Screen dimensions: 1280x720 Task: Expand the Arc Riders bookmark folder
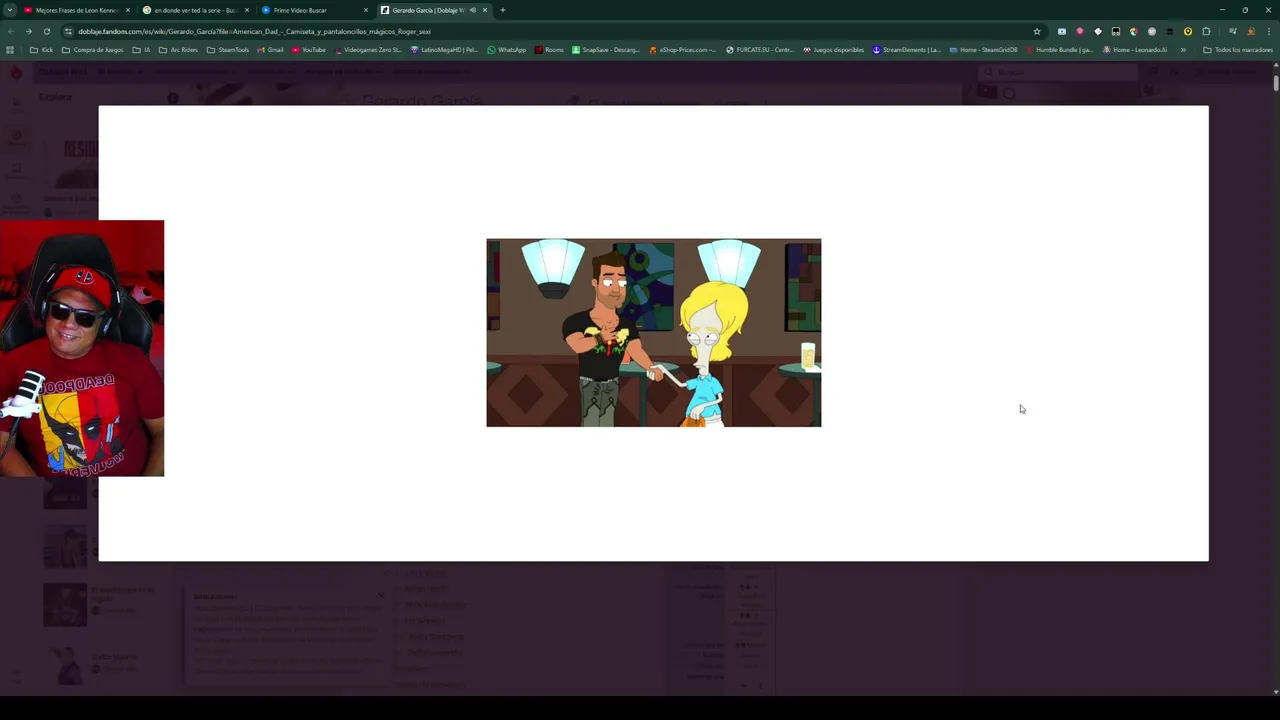click(178, 50)
